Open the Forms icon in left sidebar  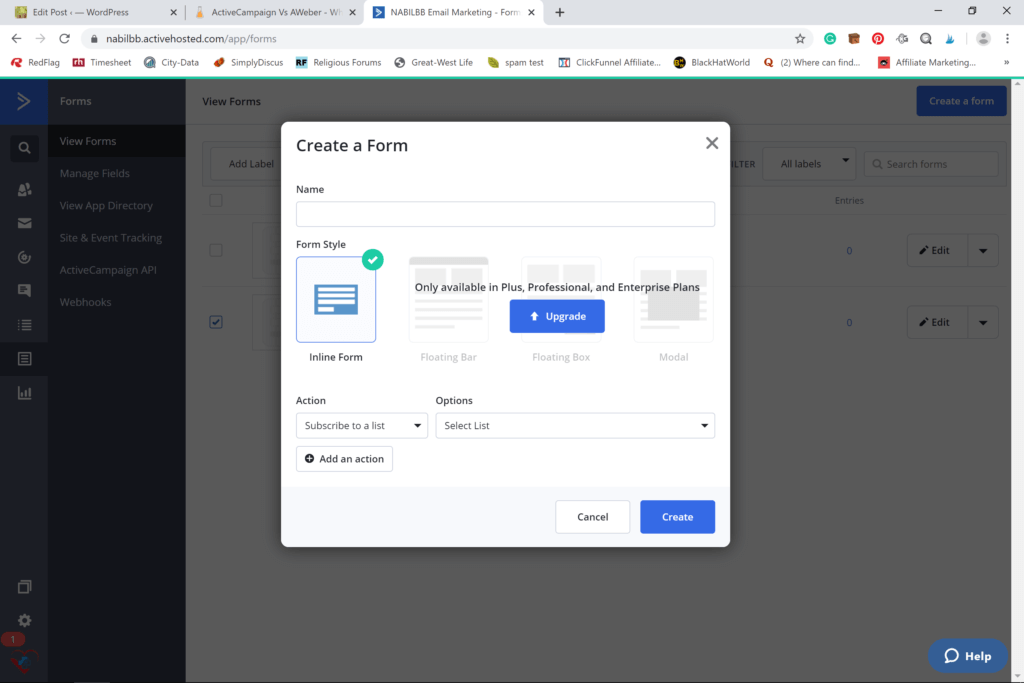point(24,358)
